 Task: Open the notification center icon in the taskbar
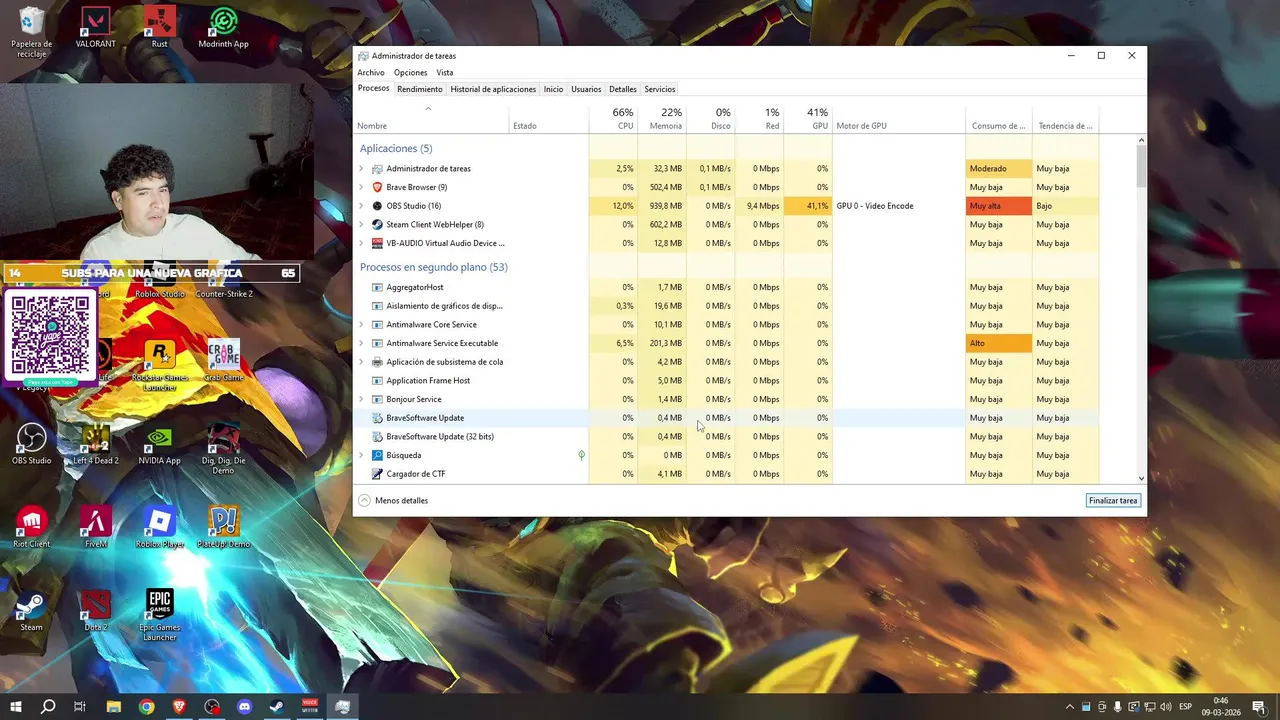1258,706
